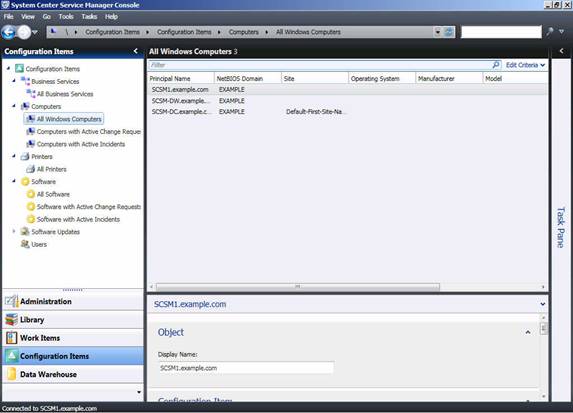Screen dimensions: 573x413
Task: Open the Edit Criteria dropdown
Action: pos(525,65)
